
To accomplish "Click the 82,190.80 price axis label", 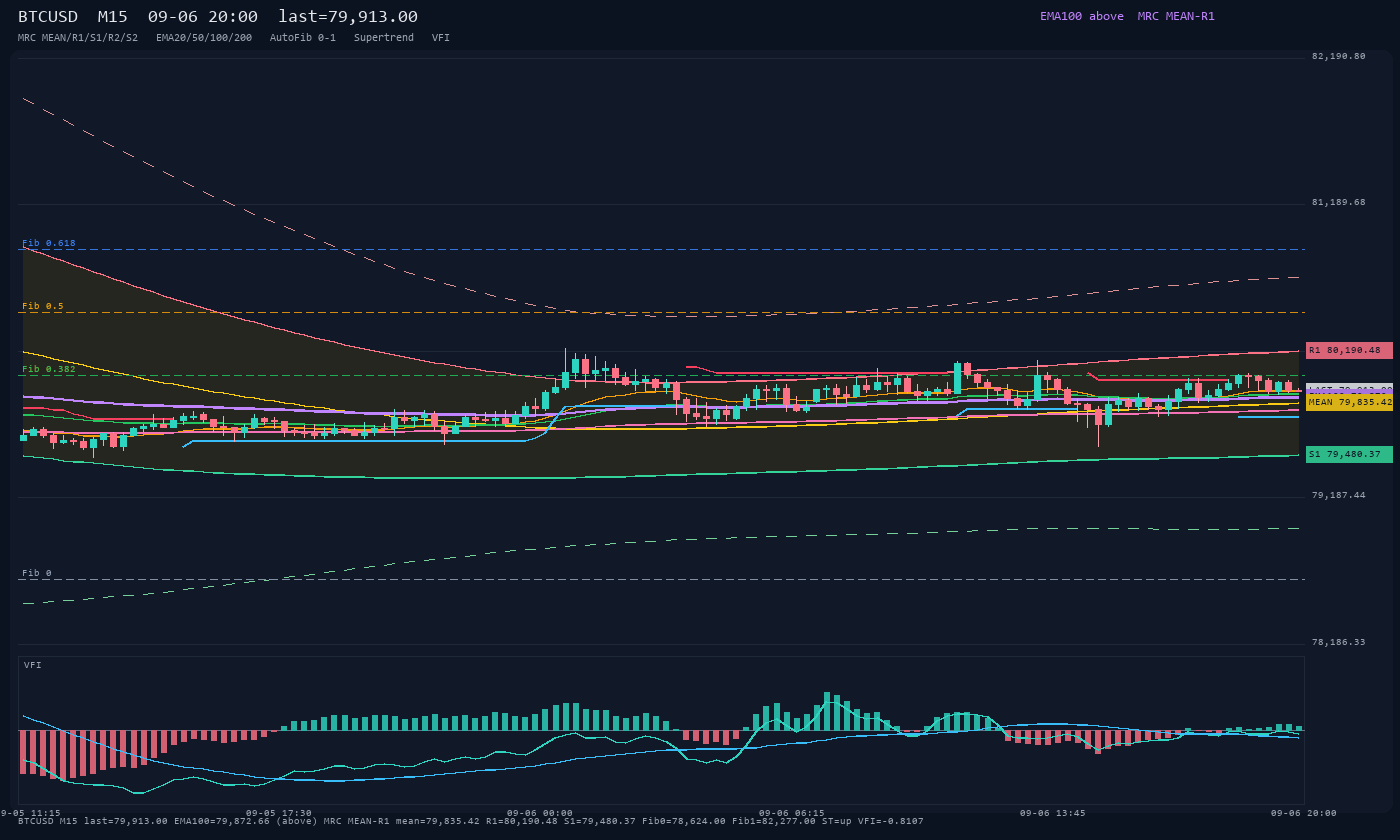I will [x=1339, y=56].
